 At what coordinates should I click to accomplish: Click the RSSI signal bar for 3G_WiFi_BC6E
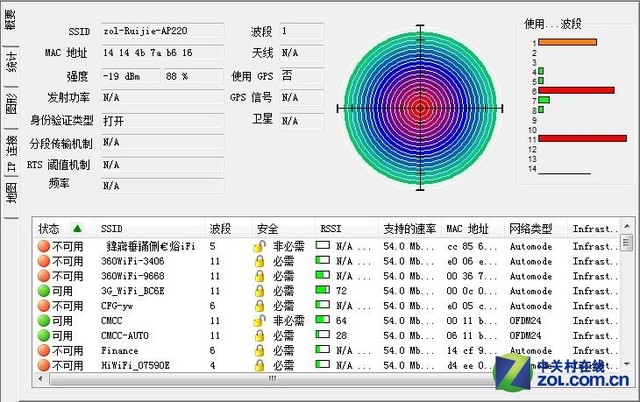[322, 290]
